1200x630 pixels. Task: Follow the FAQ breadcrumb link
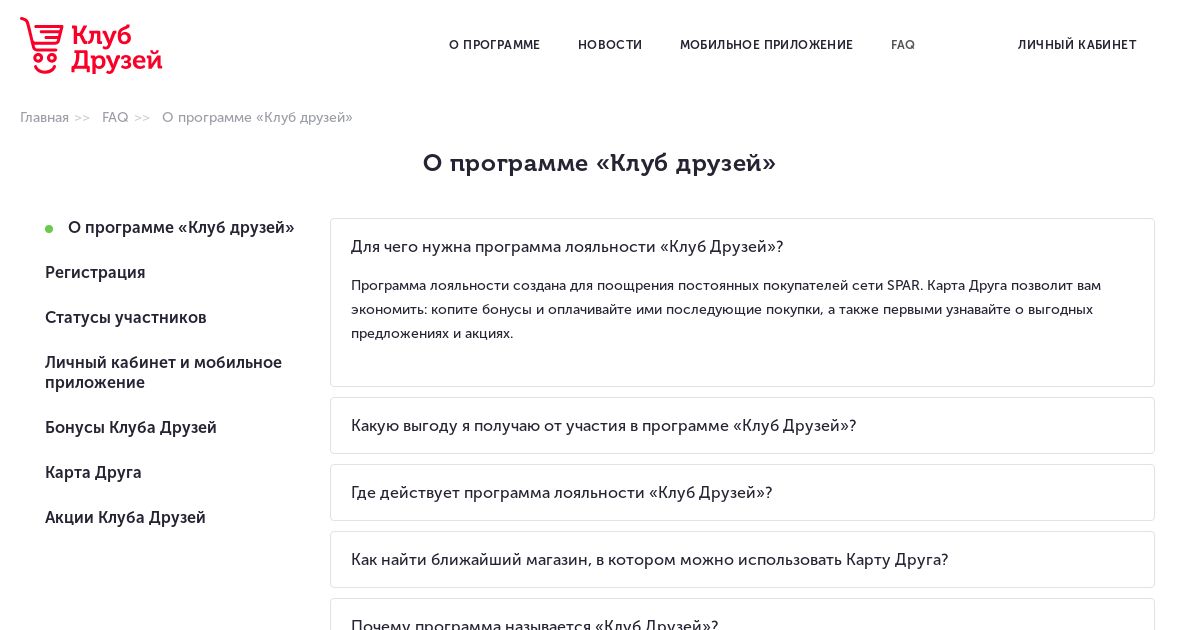[x=115, y=117]
